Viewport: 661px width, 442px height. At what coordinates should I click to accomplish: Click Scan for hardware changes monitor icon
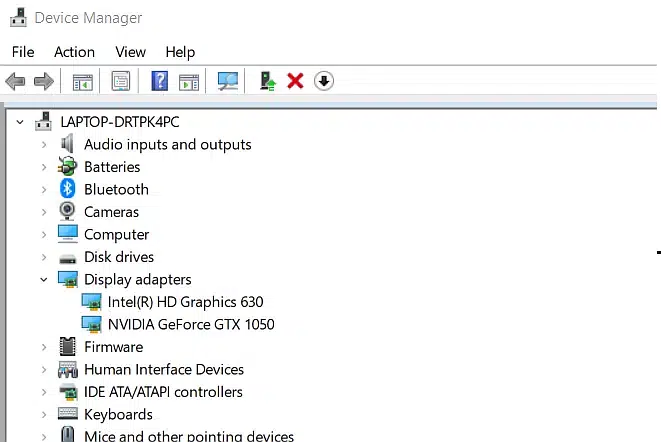229,81
